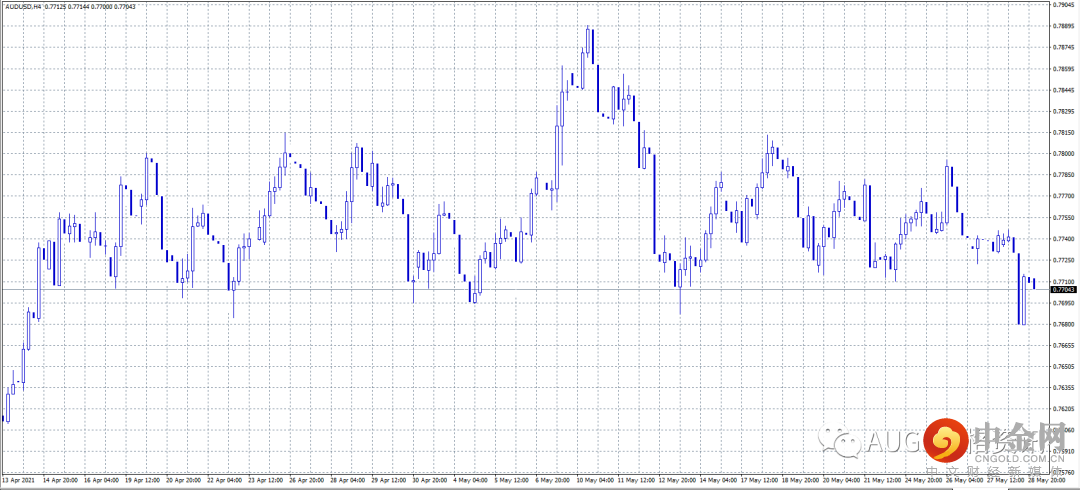Click the 14 Apr 20:00 time label
Image resolution: width=1080 pixels, height=490 pixels.
[62, 480]
